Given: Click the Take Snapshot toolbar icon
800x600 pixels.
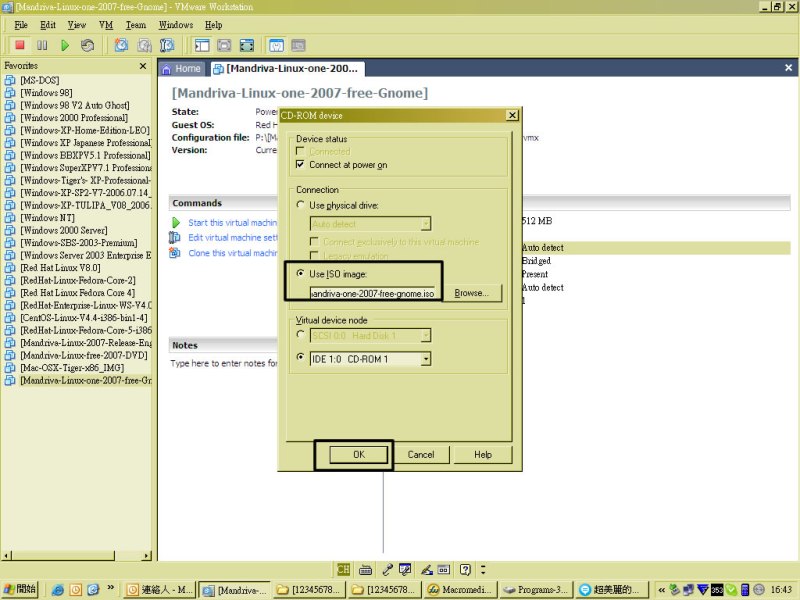Looking at the screenshot, I should pyautogui.click(x=121, y=45).
